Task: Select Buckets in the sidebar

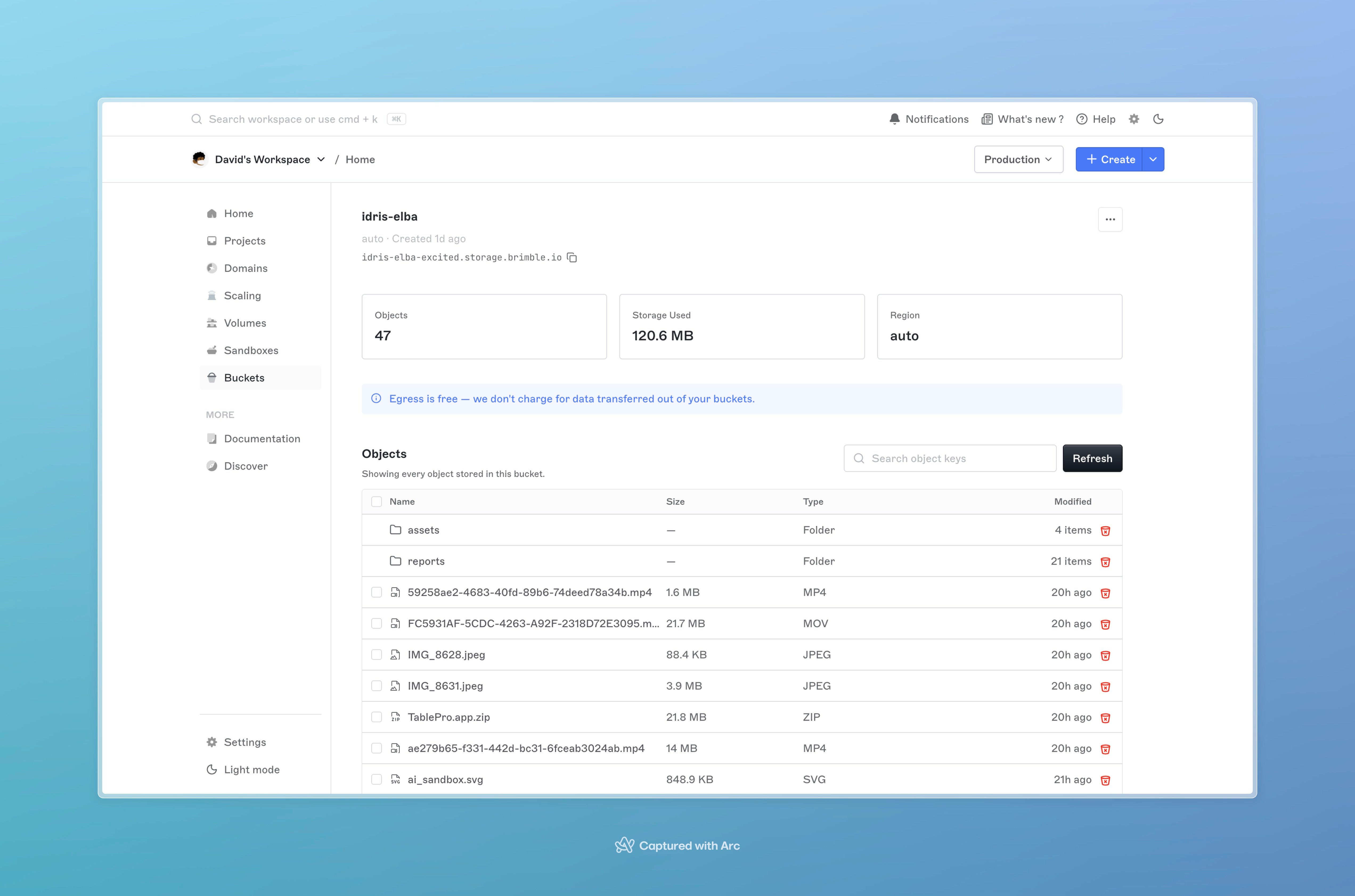Action: (260, 378)
